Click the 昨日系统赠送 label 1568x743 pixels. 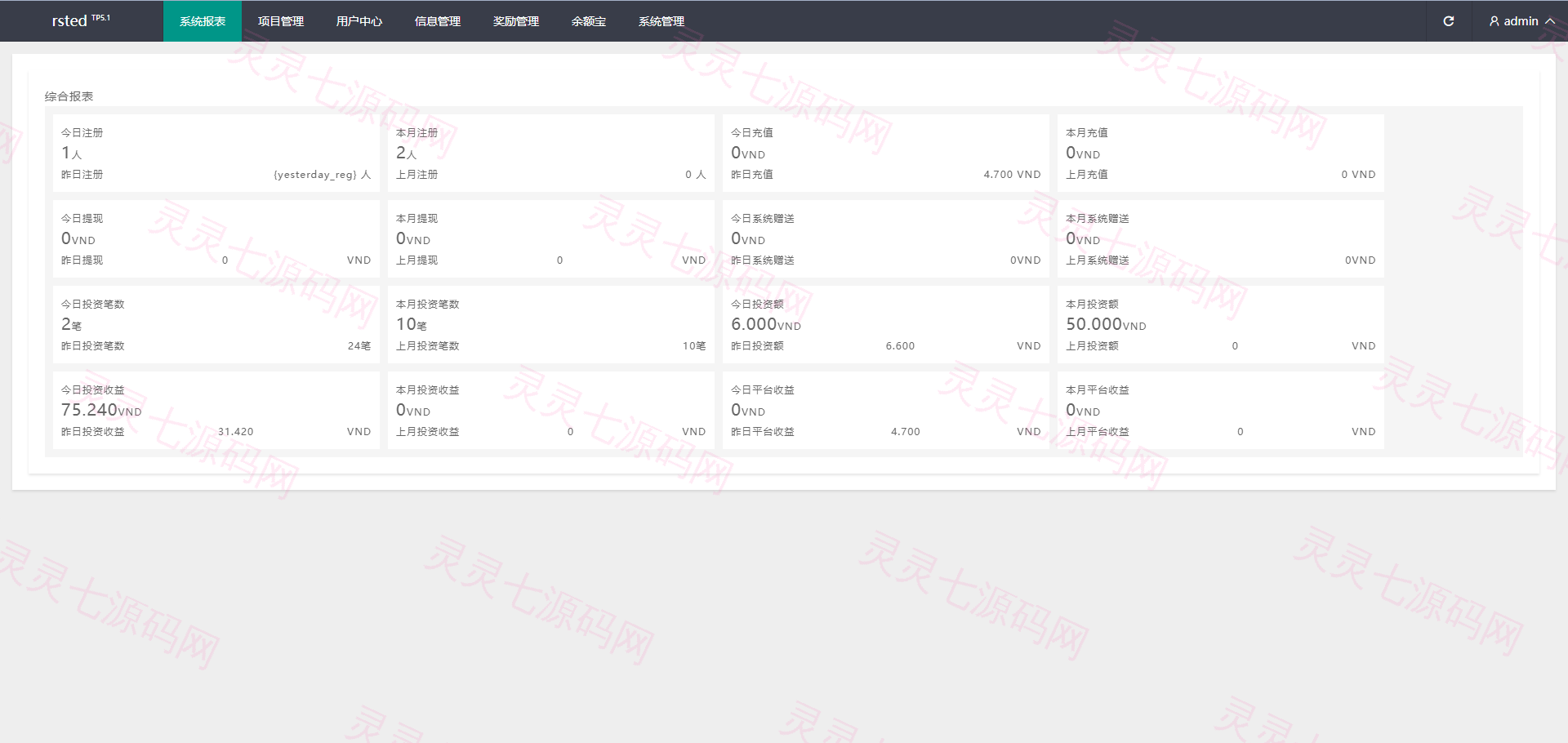[x=762, y=260]
